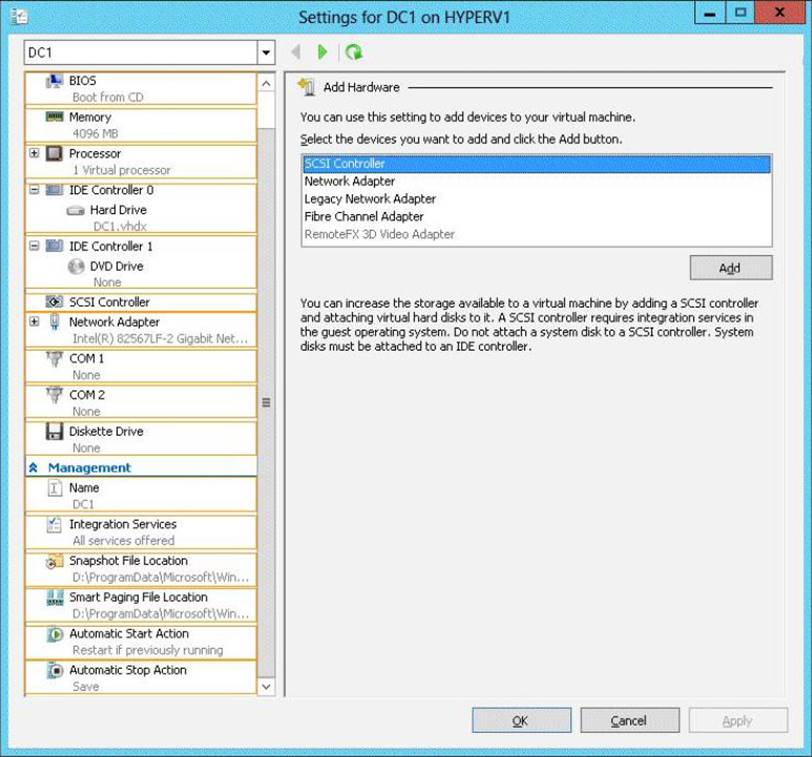Open the DC1 virtual machine dropdown
The height and width of the screenshot is (757, 812).
coord(266,53)
